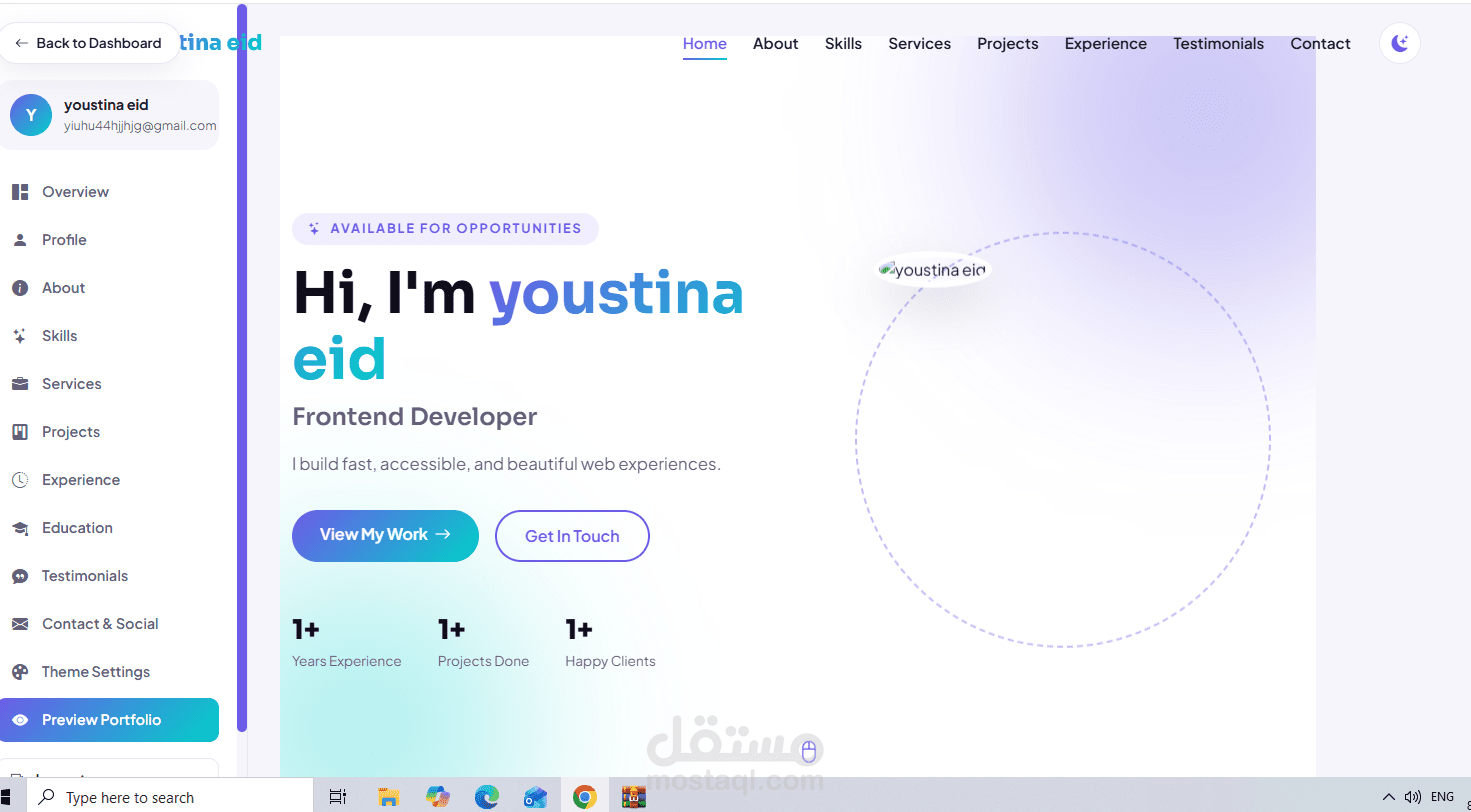1471x812 pixels.
Task: Click the About info circle icon
Action: 20,288
